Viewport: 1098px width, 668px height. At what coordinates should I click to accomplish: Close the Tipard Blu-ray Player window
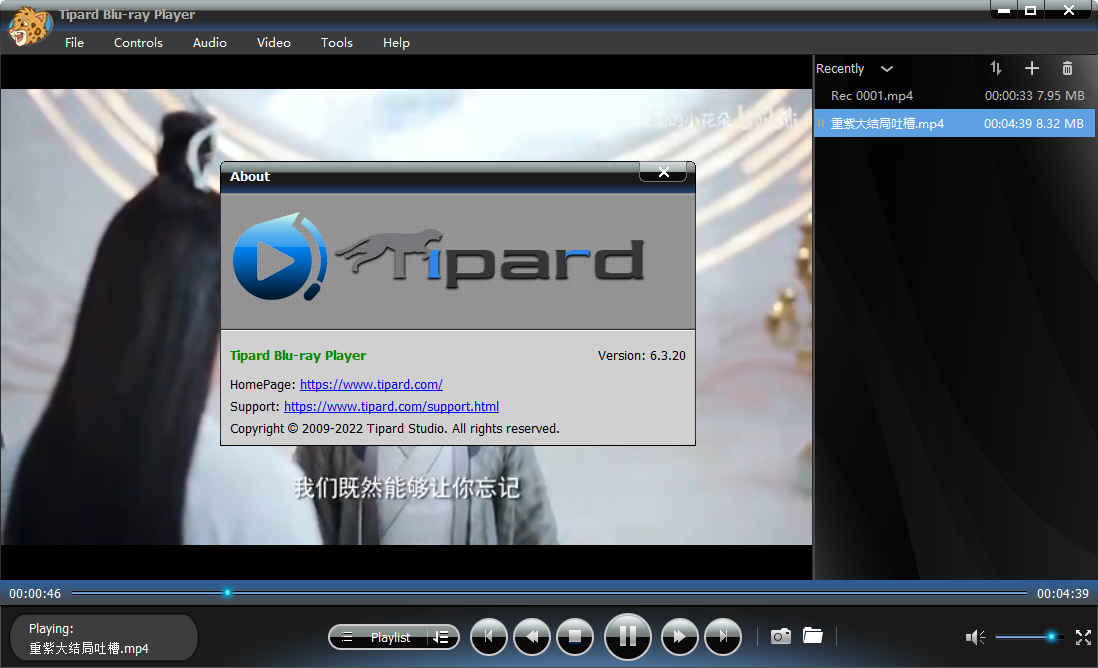1069,10
